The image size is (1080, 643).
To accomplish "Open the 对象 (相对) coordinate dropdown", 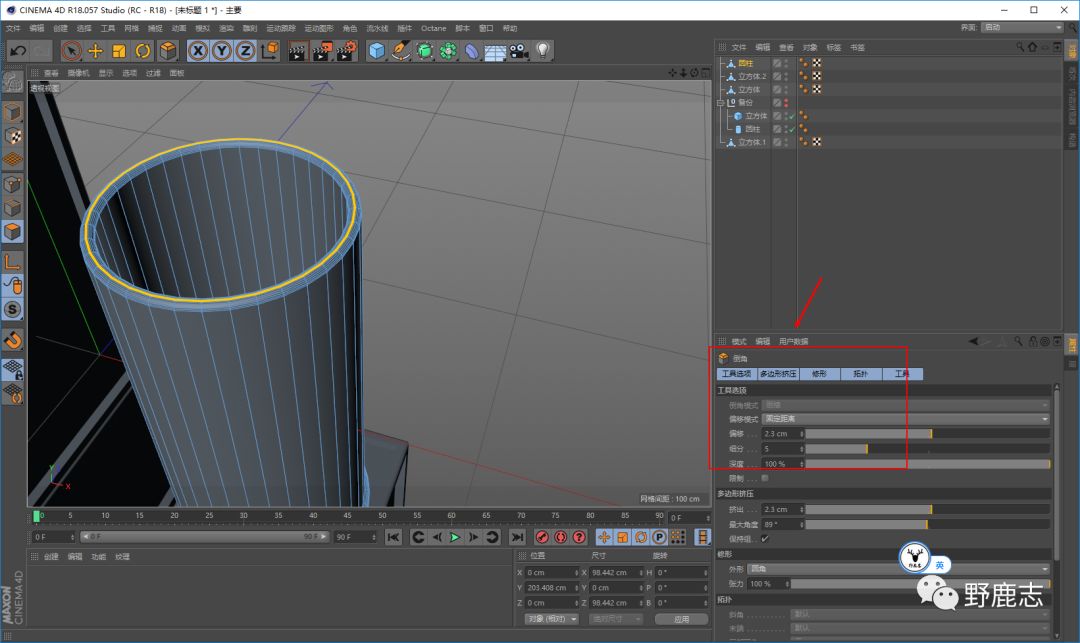I will (x=551, y=619).
